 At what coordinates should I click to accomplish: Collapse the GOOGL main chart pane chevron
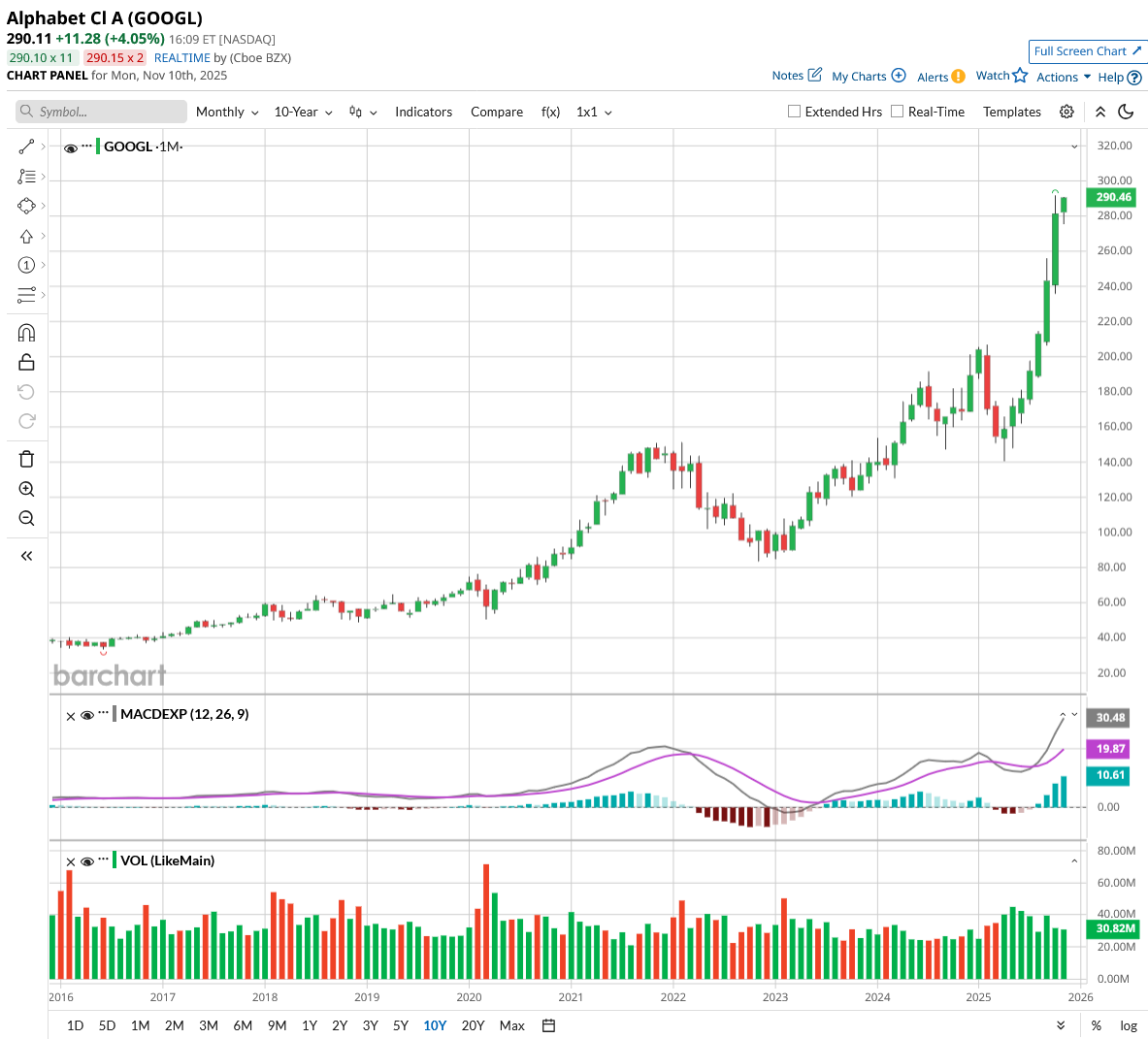pos(1074,147)
